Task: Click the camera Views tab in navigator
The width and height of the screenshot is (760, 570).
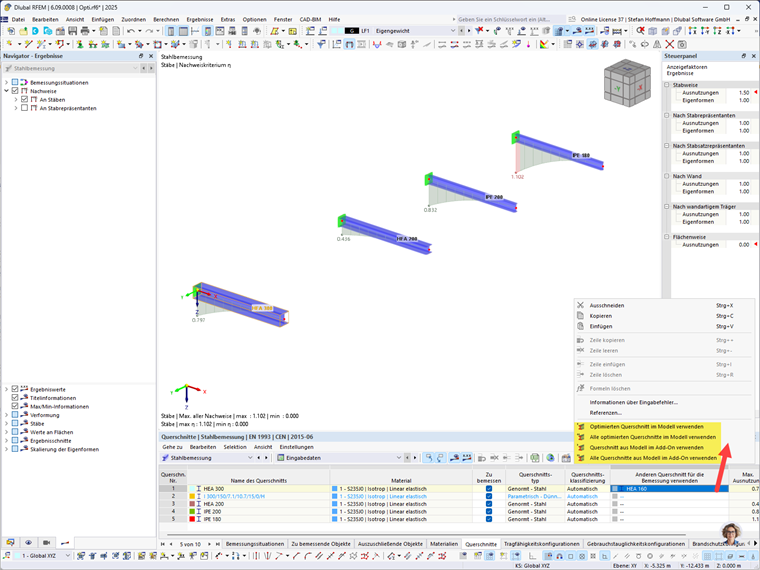Action: (47, 542)
